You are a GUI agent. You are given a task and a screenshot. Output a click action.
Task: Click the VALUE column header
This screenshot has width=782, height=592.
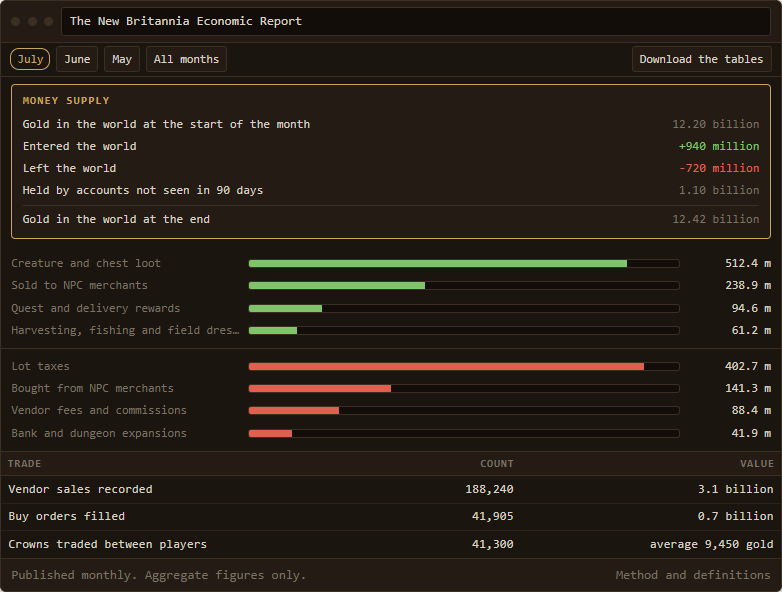[x=757, y=464]
